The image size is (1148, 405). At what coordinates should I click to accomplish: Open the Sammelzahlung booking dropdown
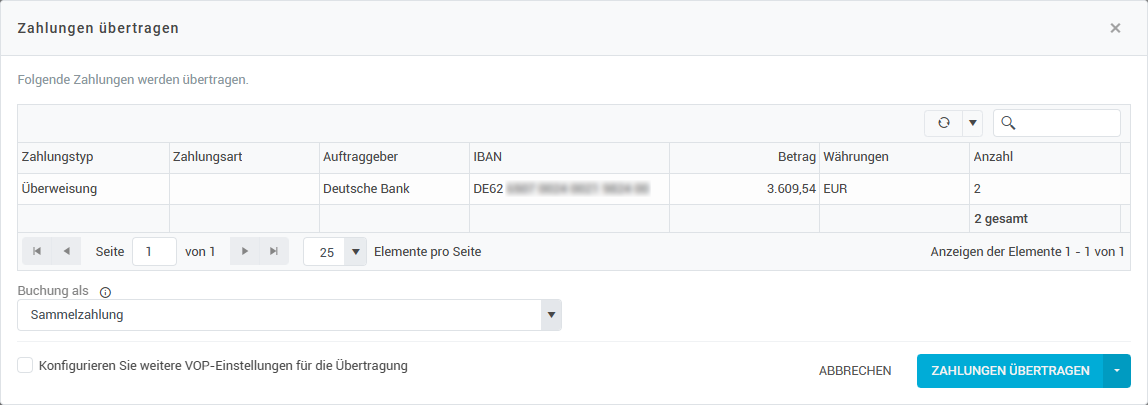[549, 315]
